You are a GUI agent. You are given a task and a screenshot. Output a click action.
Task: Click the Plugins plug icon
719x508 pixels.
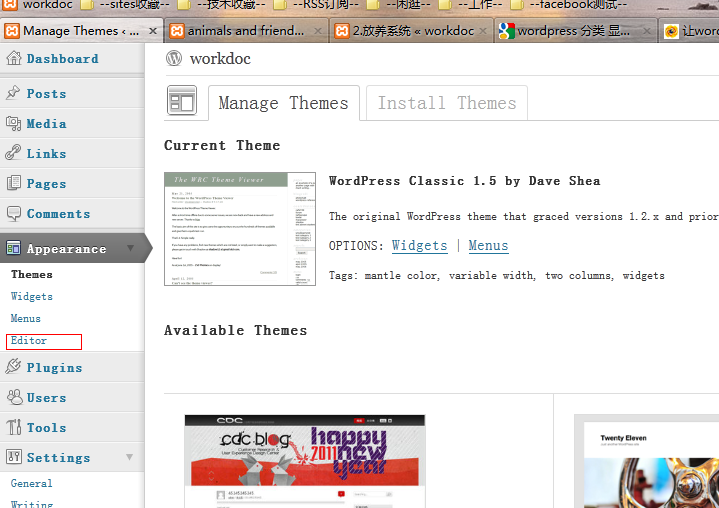(x=13, y=367)
